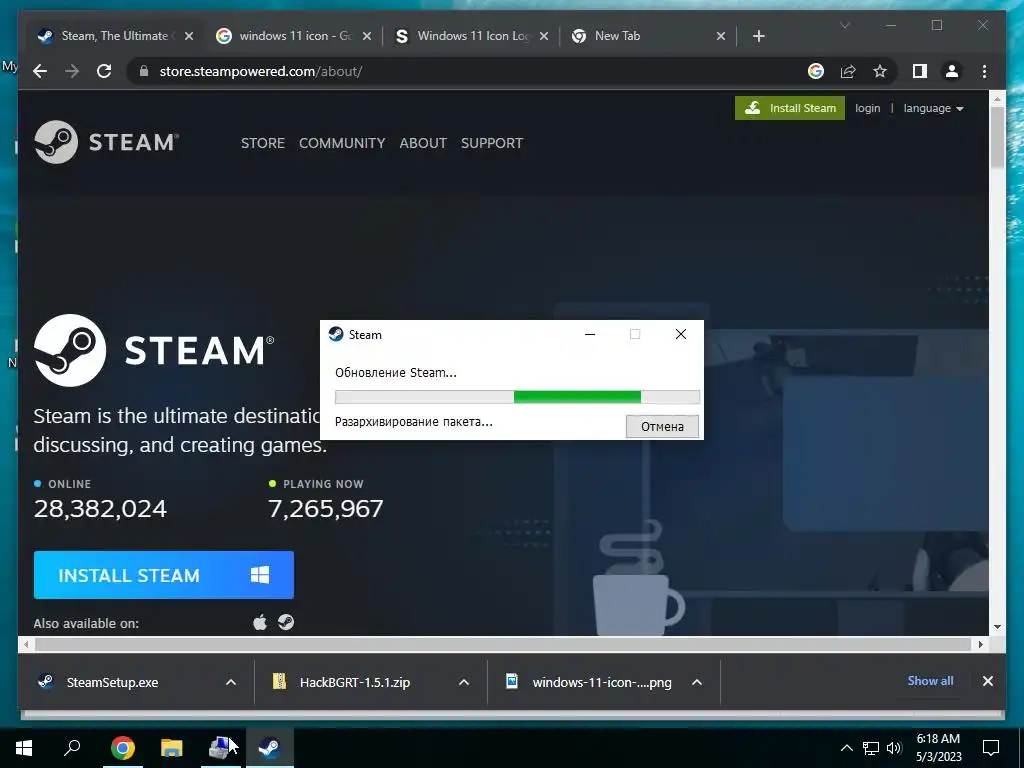
Task: Click the Steam logo in site header
Action: [x=106, y=142]
